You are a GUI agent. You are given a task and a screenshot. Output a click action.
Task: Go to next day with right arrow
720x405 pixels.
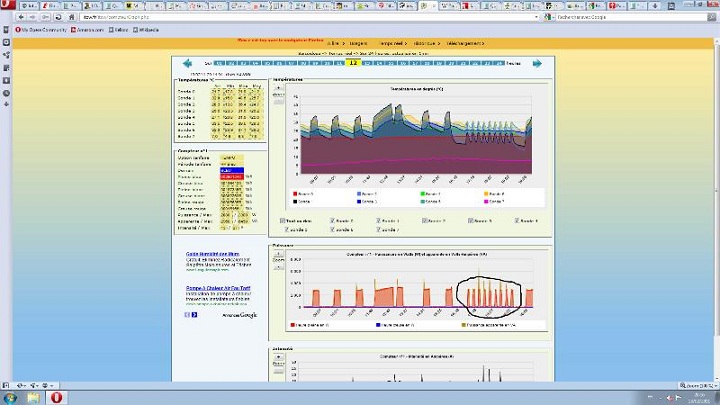click(537, 63)
